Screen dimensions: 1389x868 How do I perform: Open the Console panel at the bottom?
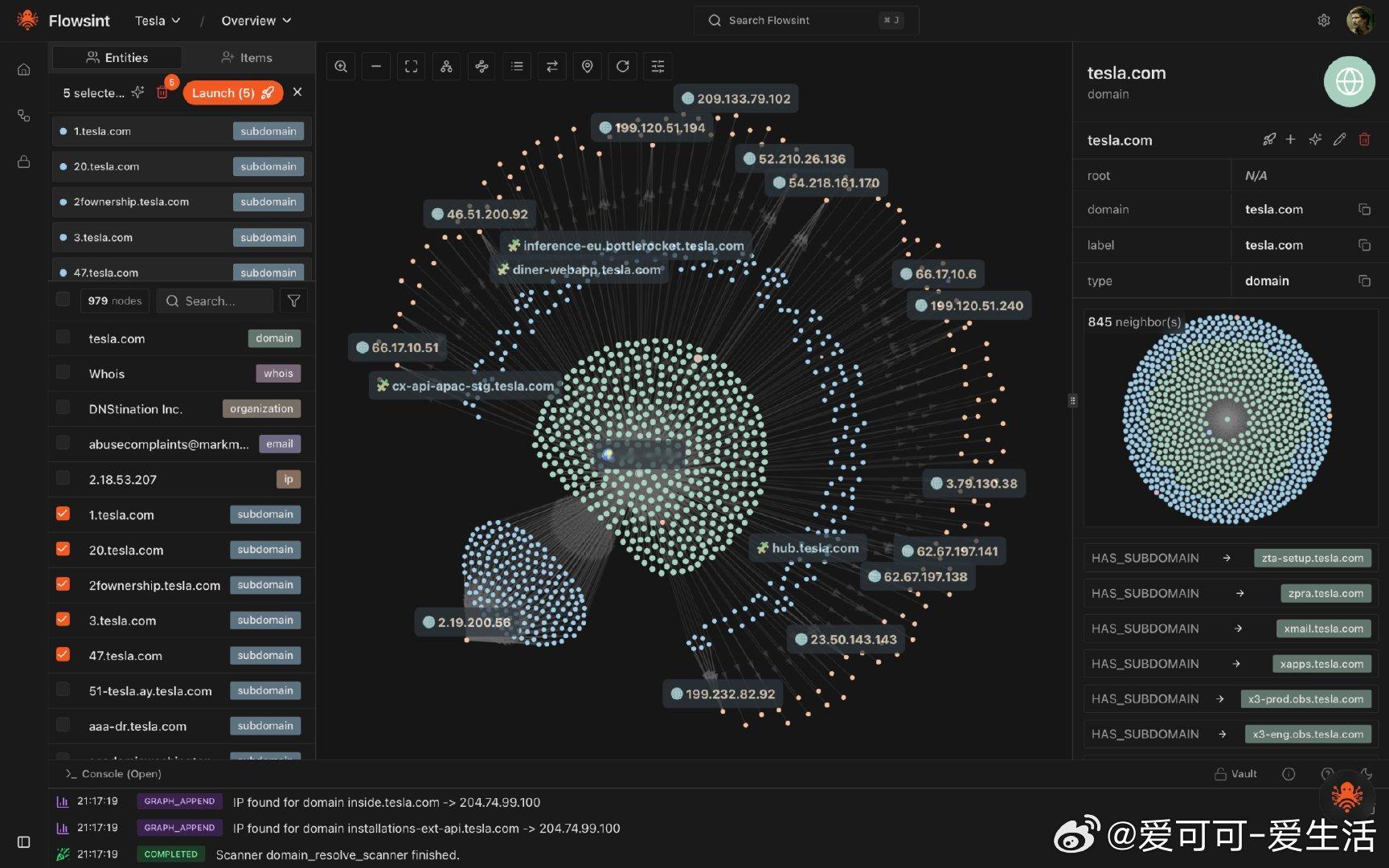pos(112,773)
